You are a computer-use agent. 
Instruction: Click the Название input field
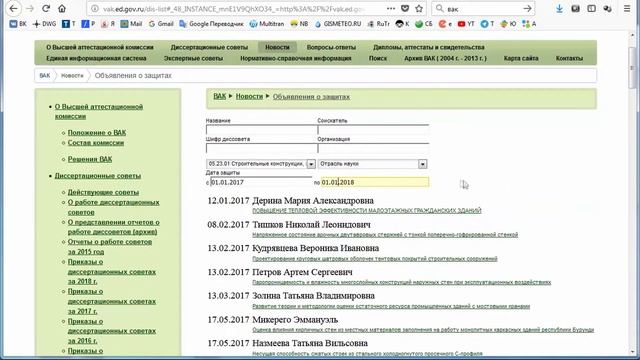point(261,130)
